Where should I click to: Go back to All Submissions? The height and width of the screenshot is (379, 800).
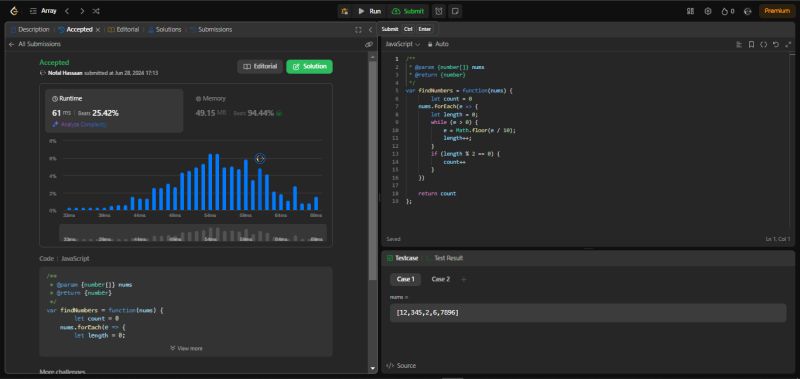point(35,44)
